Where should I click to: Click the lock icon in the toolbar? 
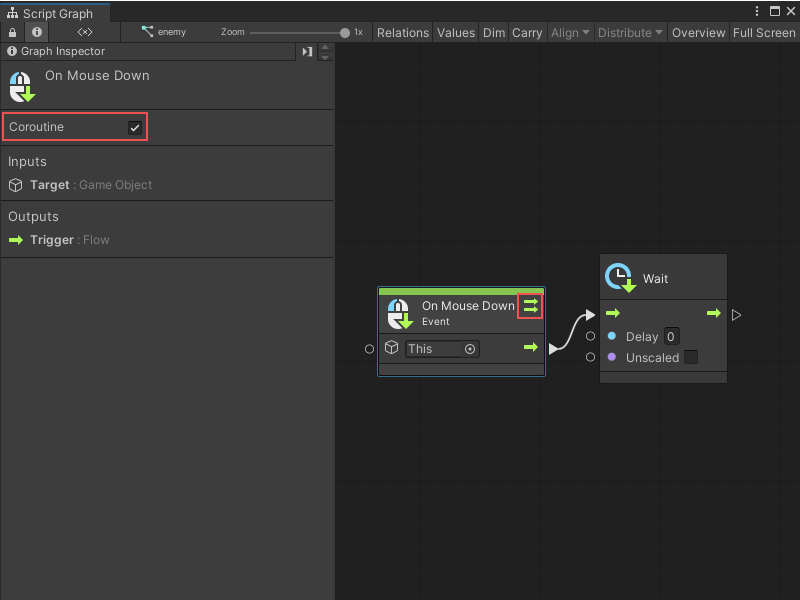(x=10, y=32)
